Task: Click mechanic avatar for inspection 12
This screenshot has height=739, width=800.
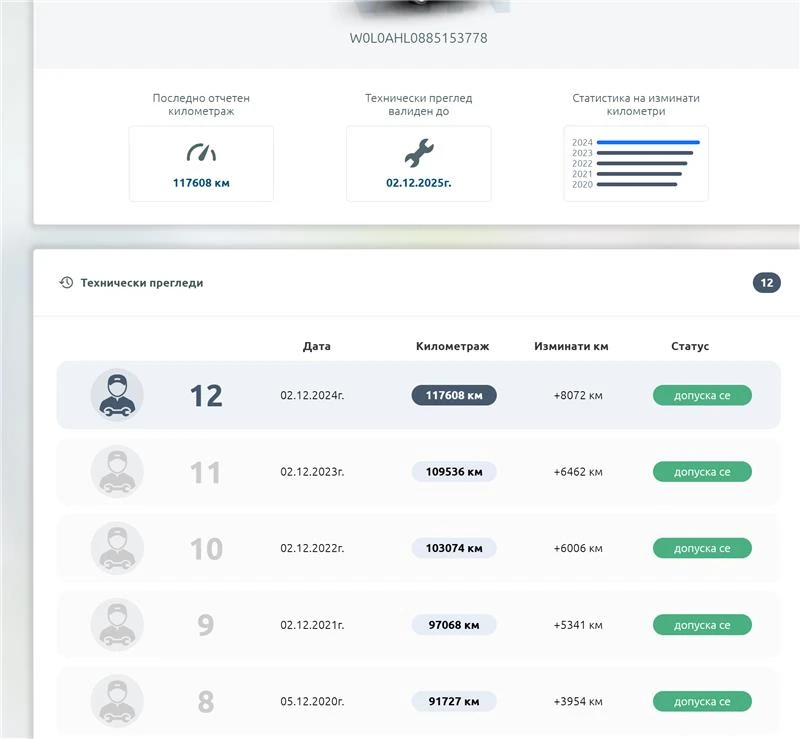Action: (x=117, y=395)
